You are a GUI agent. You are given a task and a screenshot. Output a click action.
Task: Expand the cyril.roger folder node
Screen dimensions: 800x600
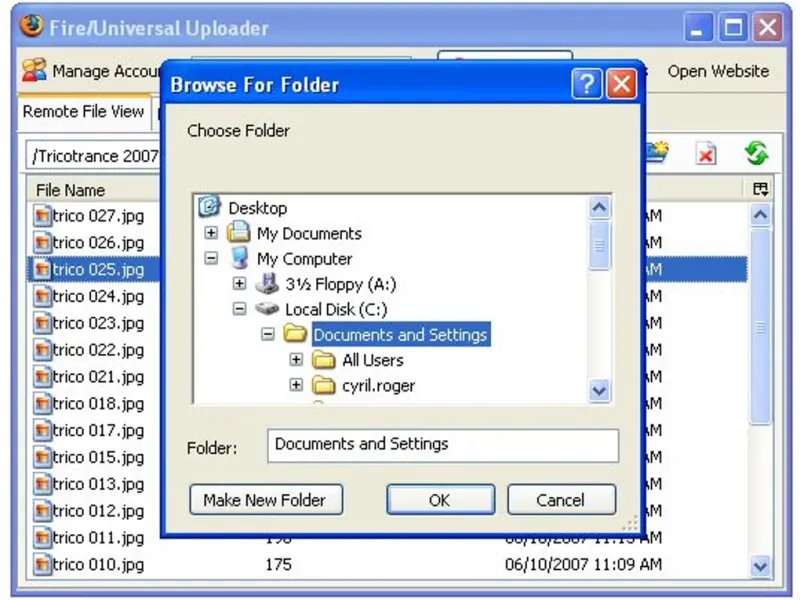(x=296, y=385)
